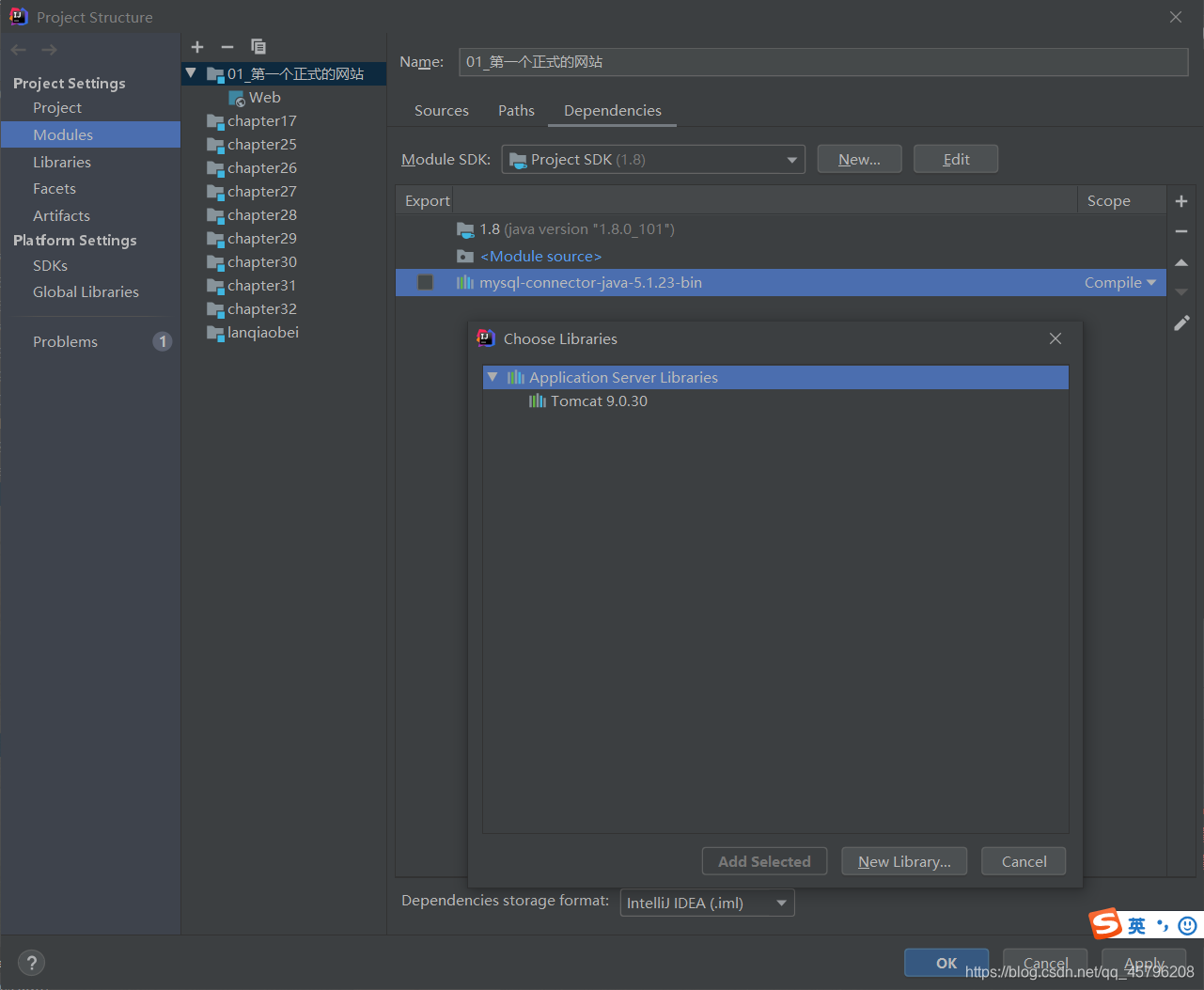Screen dimensions: 1204x990
Task: Click the New... SDK button
Action: (859, 160)
